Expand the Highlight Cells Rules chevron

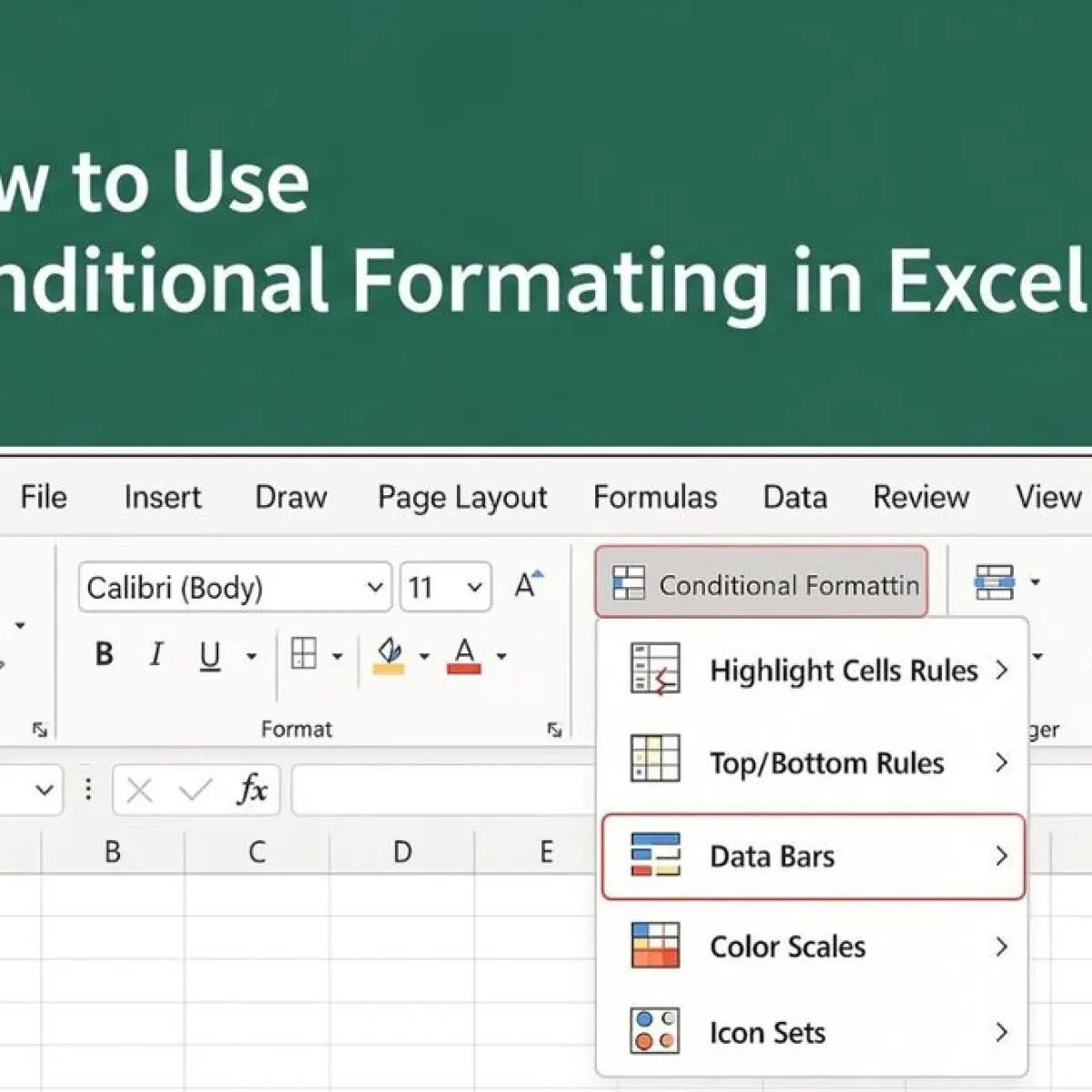[x=1001, y=671]
